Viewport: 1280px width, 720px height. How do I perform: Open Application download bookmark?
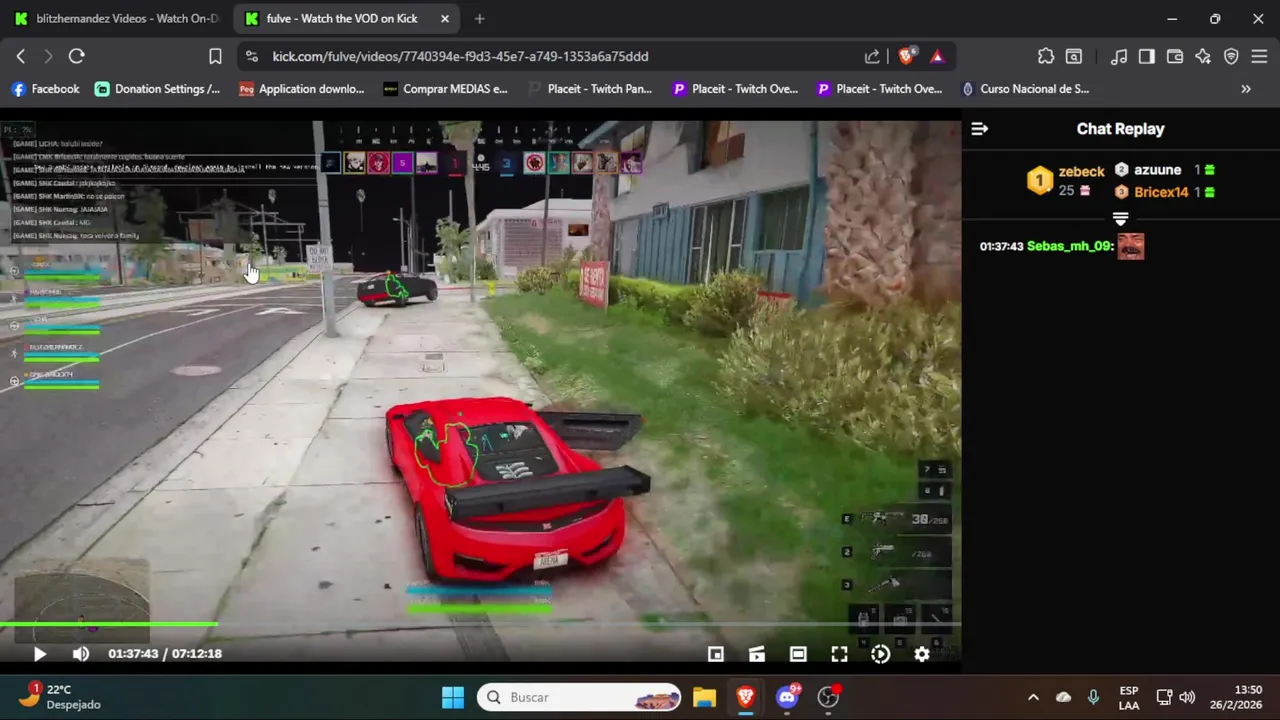click(301, 89)
